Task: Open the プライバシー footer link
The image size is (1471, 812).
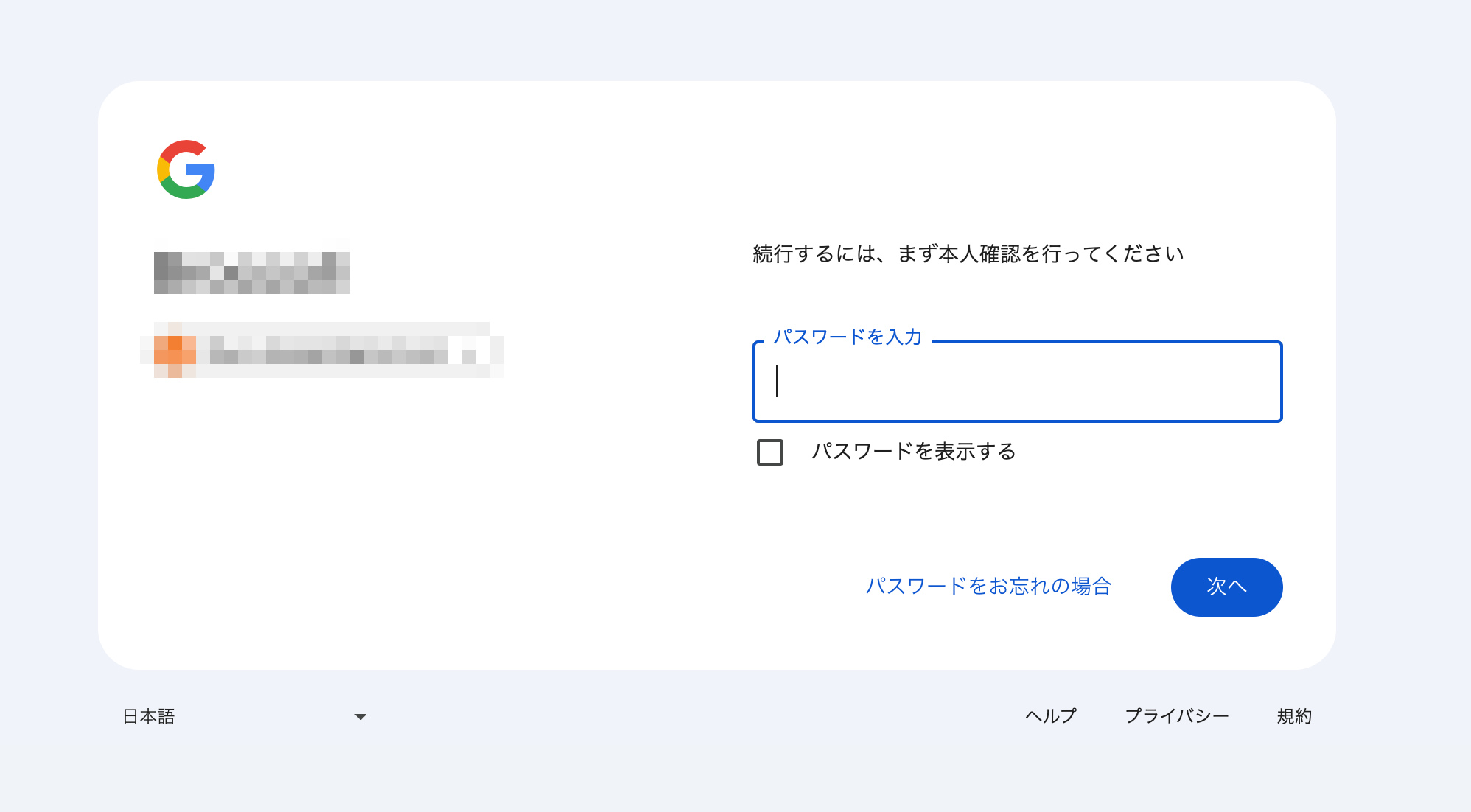Action: click(x=1177, y=716)
